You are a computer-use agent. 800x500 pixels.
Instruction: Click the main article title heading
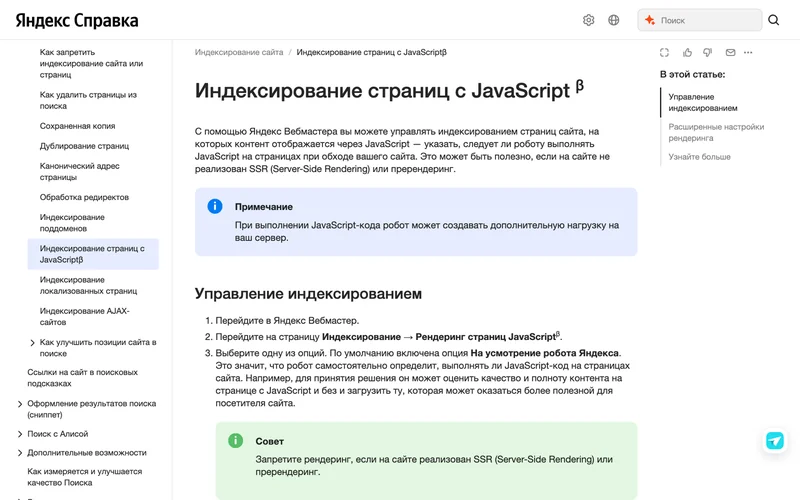click(x=389, y=90)
